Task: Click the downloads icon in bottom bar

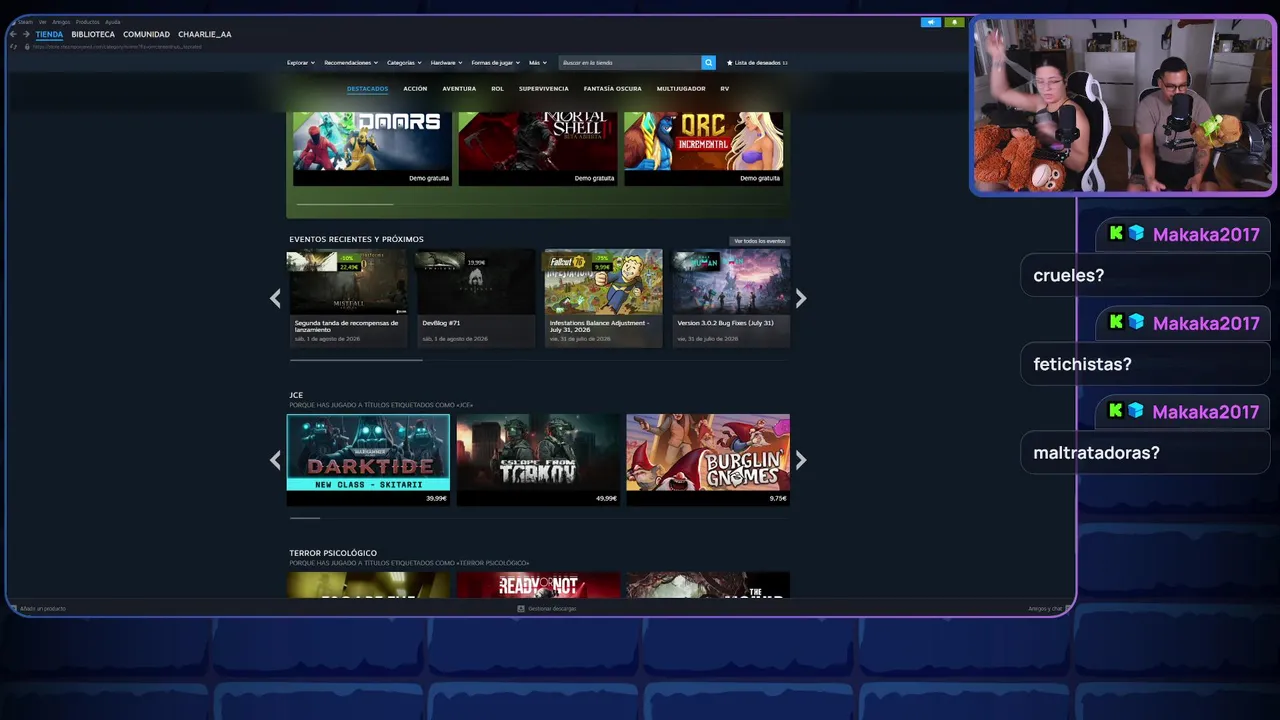Action: [x=521, y=608]
